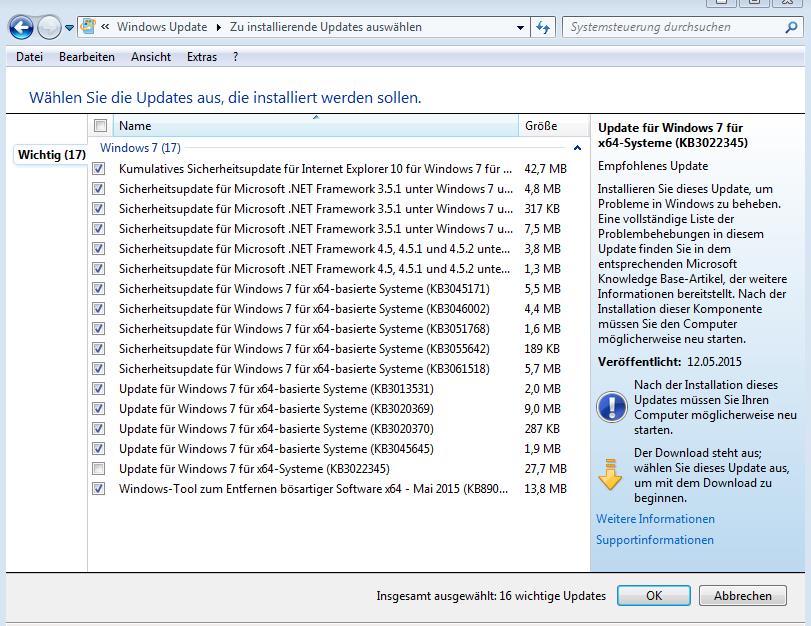811x626 pixels.
Task: Uncheck .NET Framework 3.5.1 update 4,8 MB
Action: point(98,189)
